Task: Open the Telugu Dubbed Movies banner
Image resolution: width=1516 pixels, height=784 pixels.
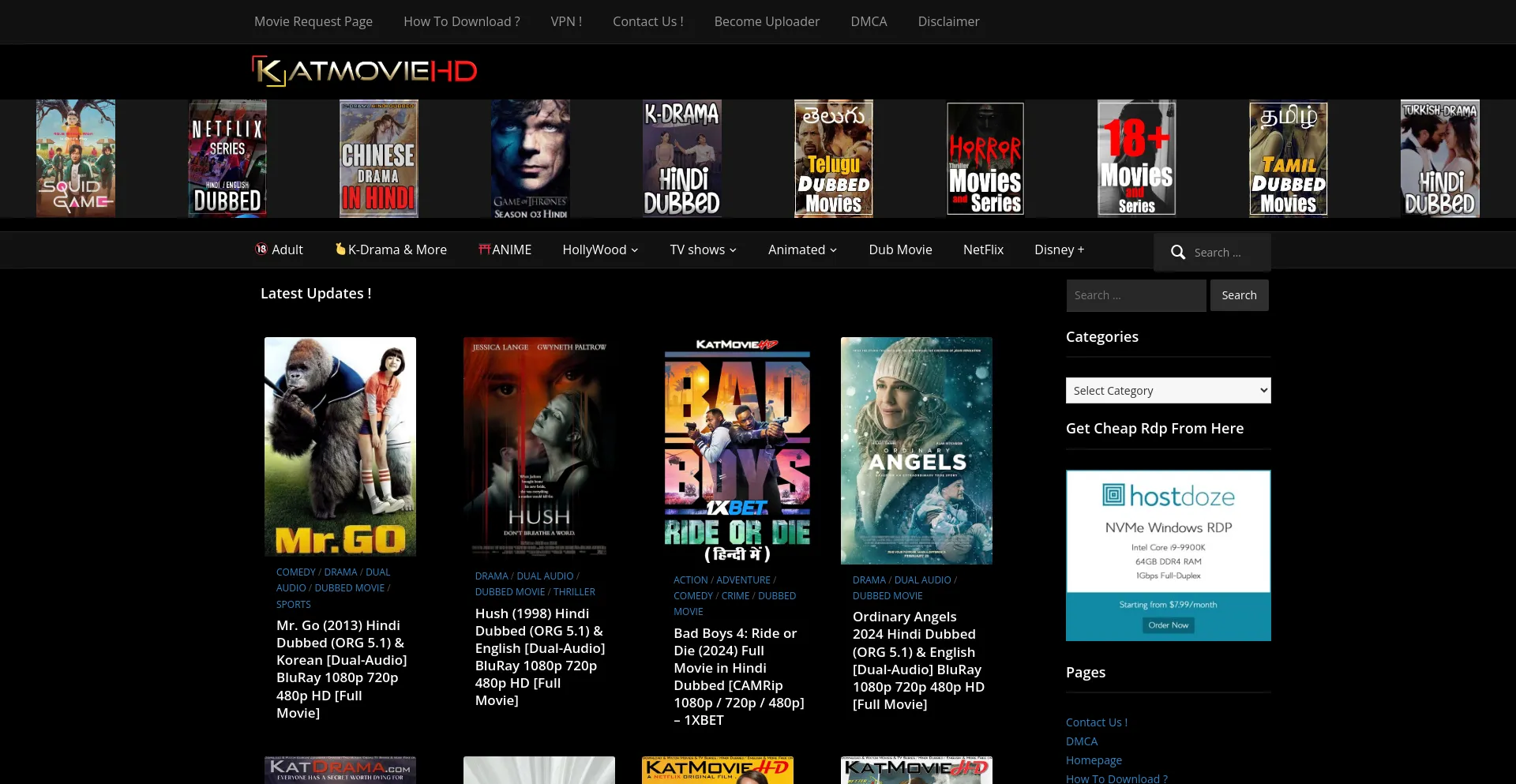Action: [834, 158]
